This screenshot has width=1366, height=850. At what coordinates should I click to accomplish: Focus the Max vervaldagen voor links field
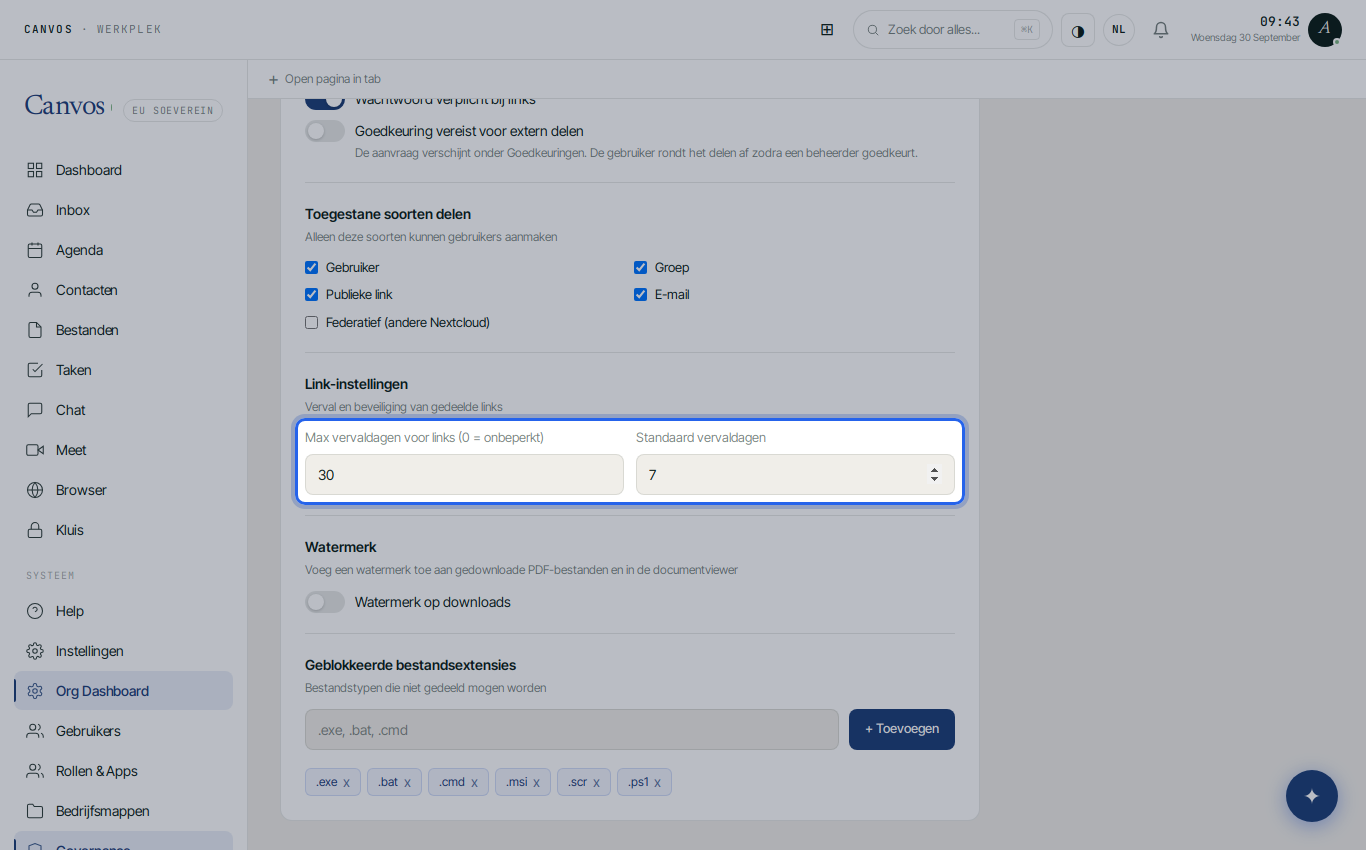pos(464,475)
